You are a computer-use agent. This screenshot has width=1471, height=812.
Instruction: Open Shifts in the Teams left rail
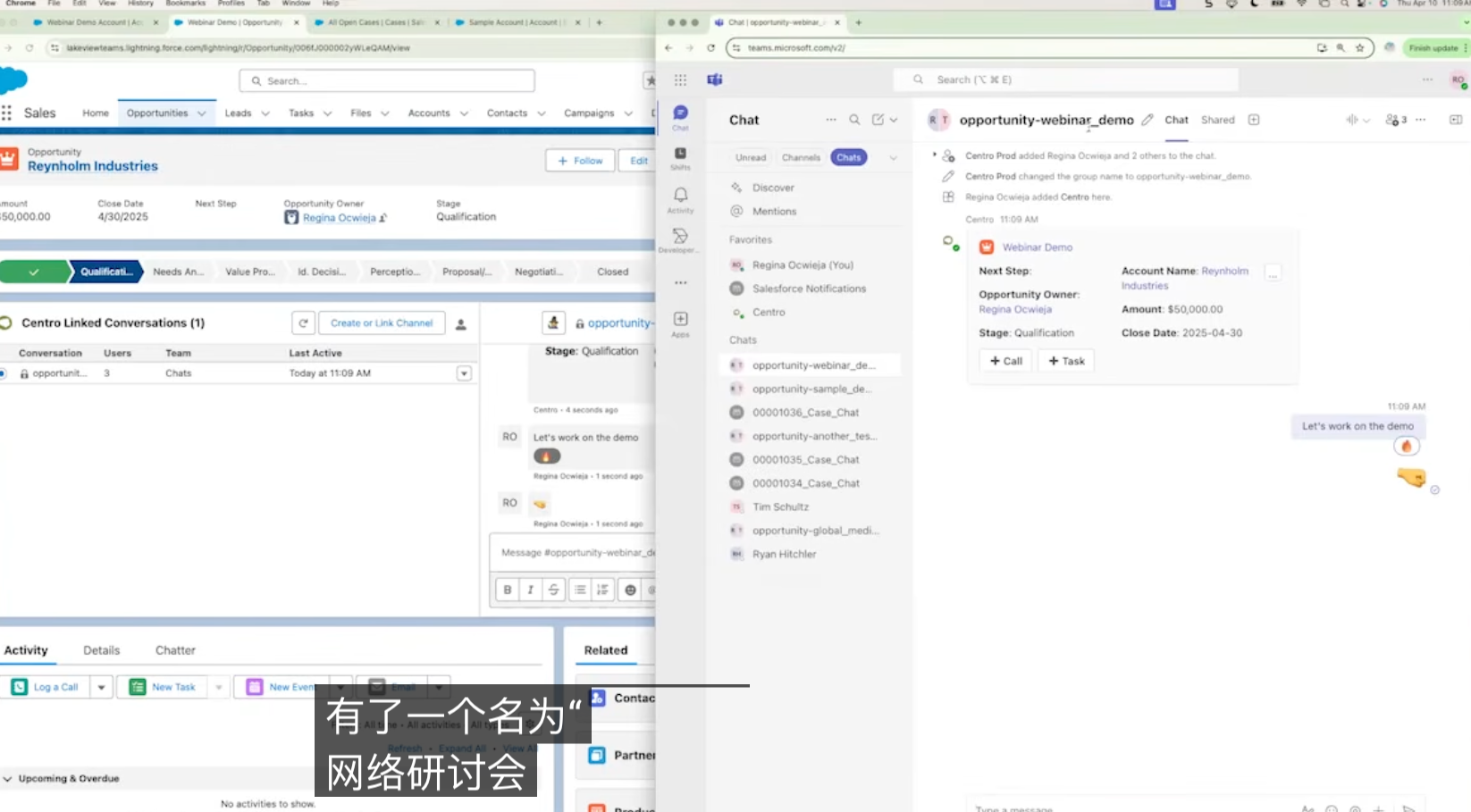(680, 158)
